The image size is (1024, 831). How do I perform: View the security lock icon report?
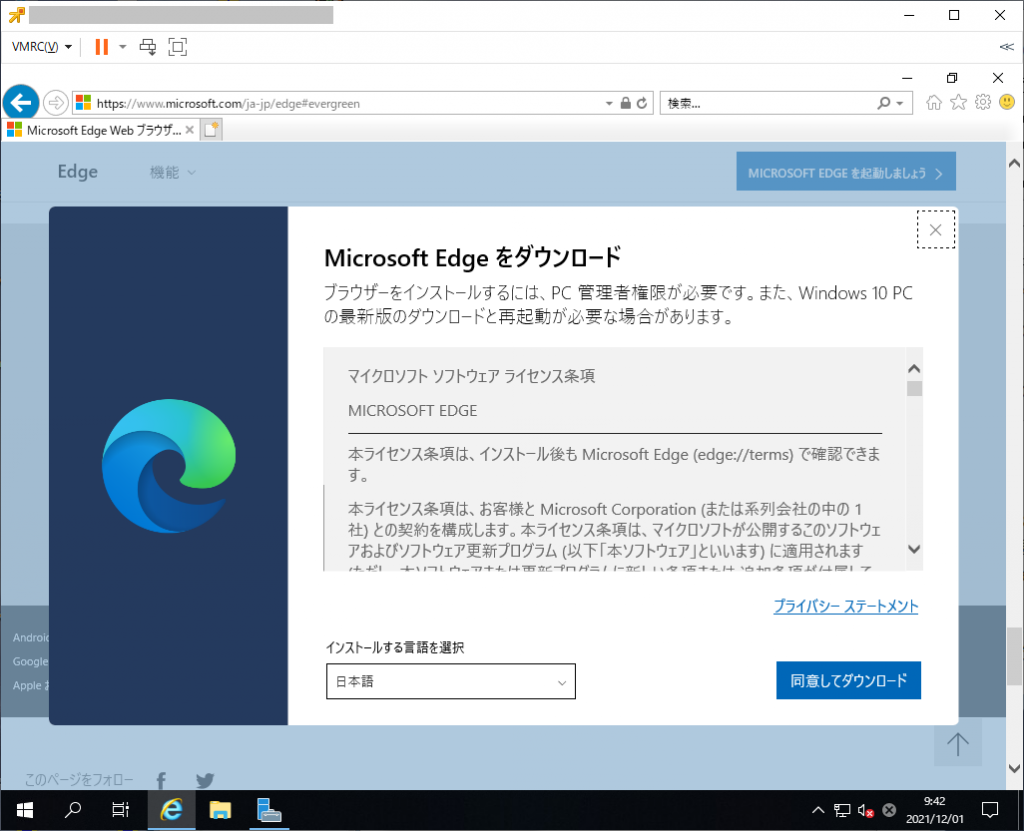pyautogui.click(x=625, y=103)
